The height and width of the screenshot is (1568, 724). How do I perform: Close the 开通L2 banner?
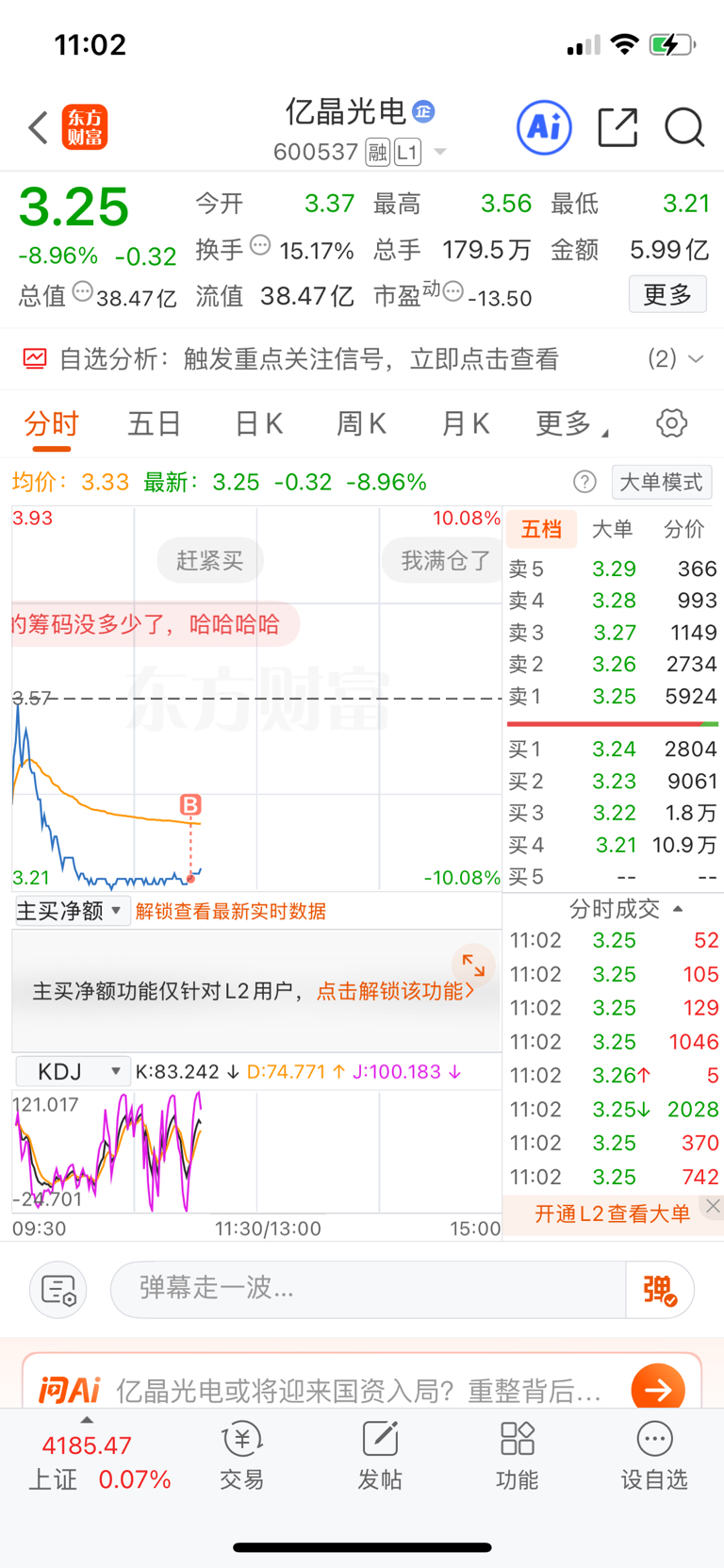tap(713, 1206)
